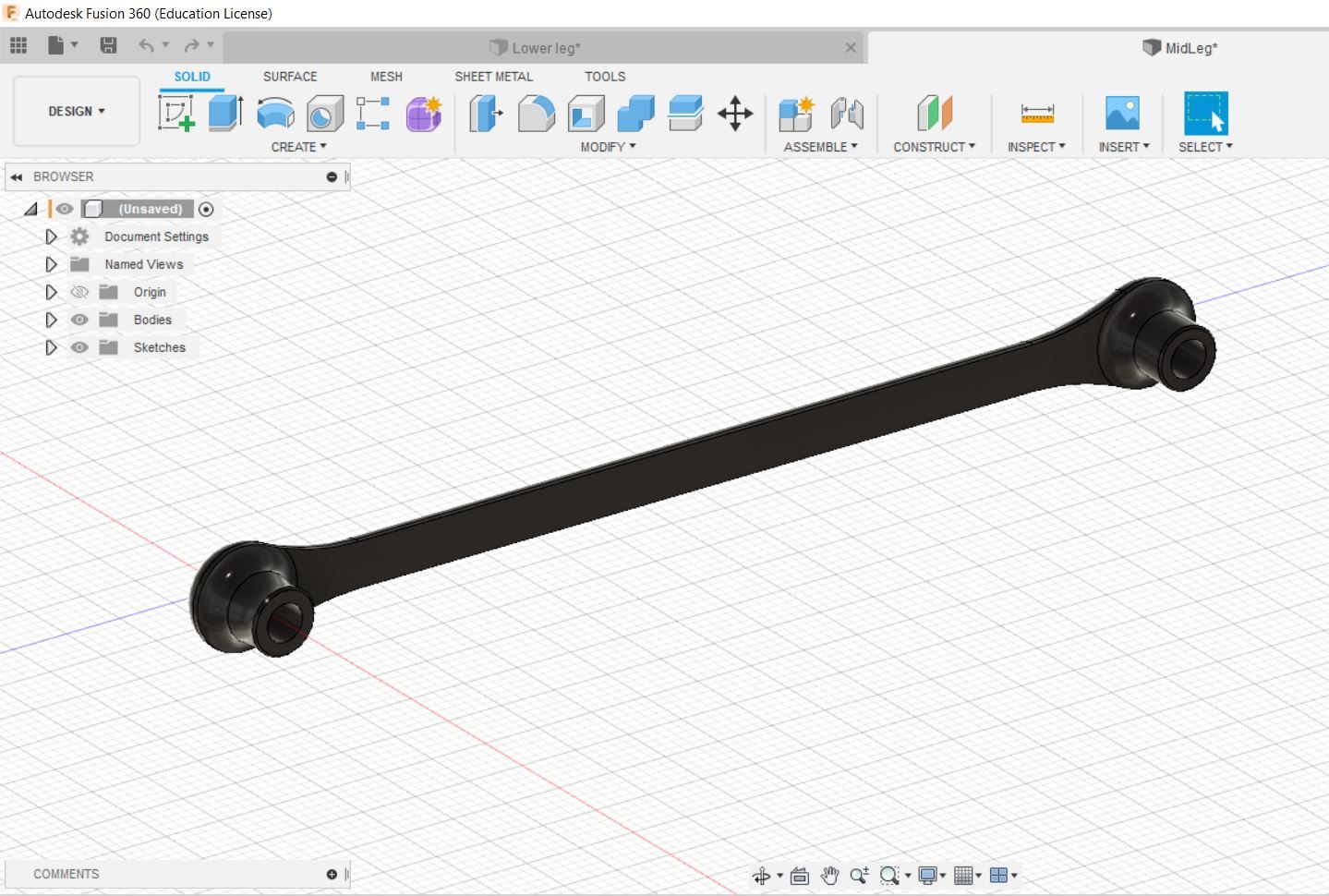Open the SELECT dropdown menu
This screenshot has height=896, width=1329.
1205,147
